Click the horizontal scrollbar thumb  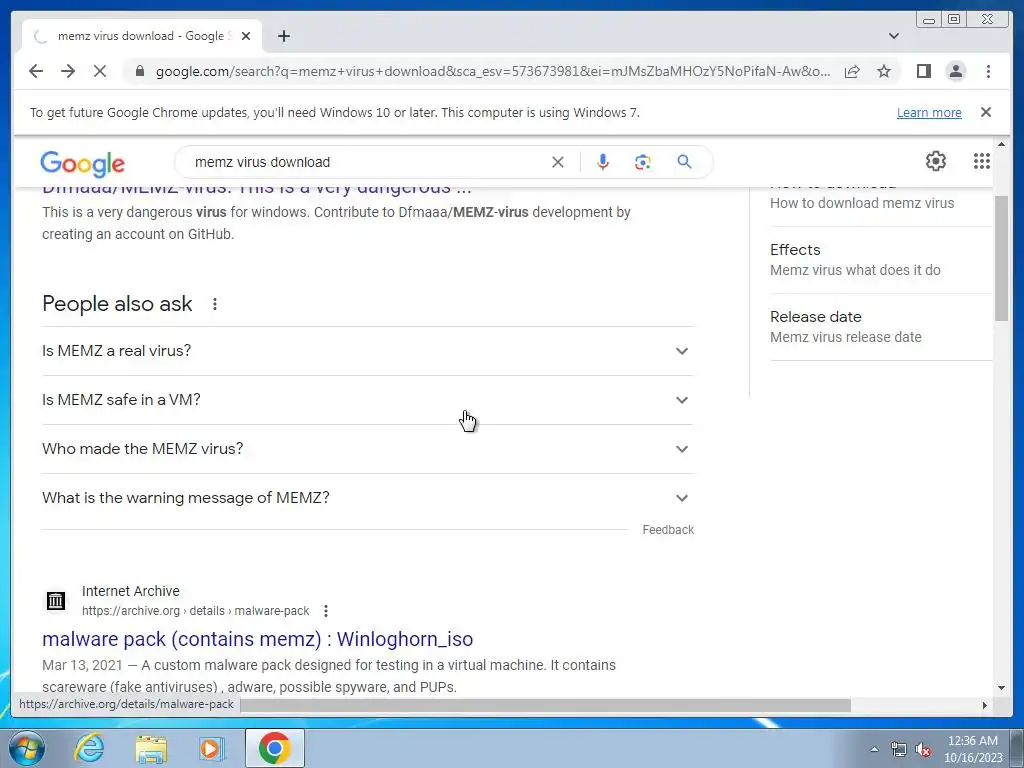(x=545, y=705)
